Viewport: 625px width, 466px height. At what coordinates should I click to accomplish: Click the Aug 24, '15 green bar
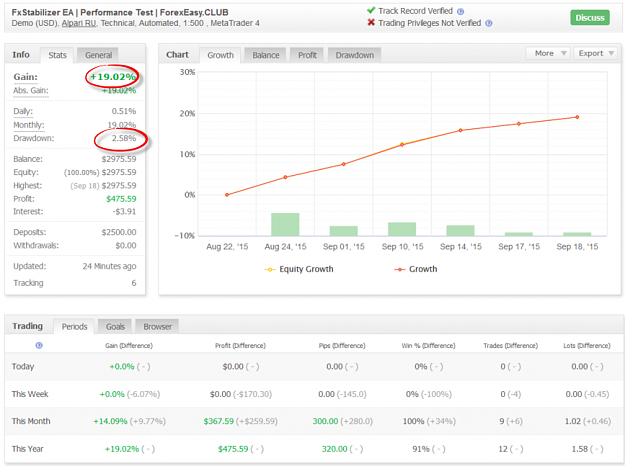pyautogui.click(x=285, y=224)
